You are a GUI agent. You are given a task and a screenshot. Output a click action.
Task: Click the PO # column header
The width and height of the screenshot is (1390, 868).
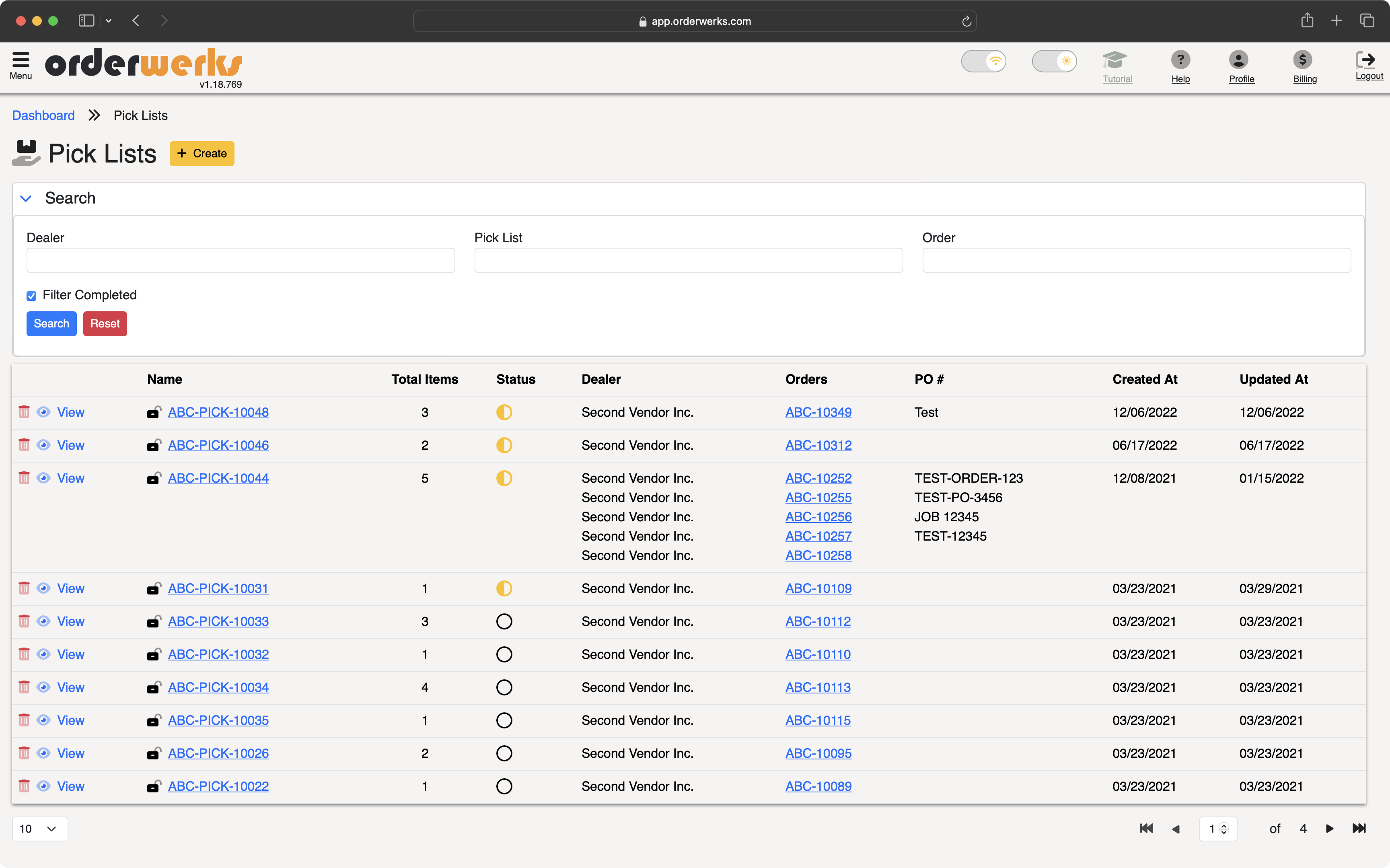tap(929, 379)
